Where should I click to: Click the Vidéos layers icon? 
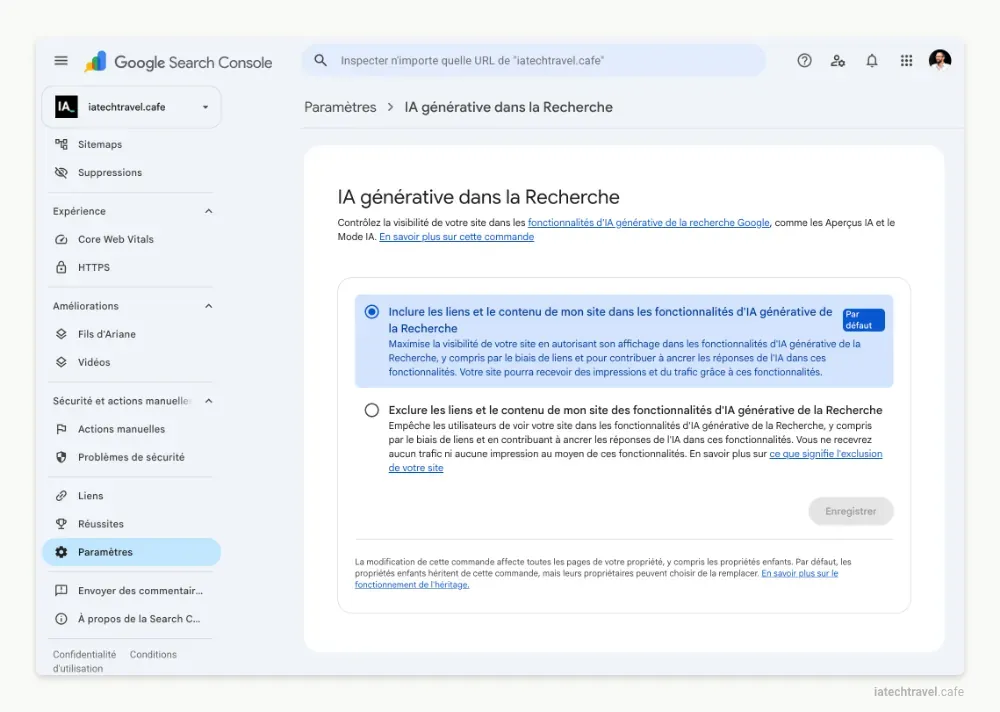coord(61,362)
